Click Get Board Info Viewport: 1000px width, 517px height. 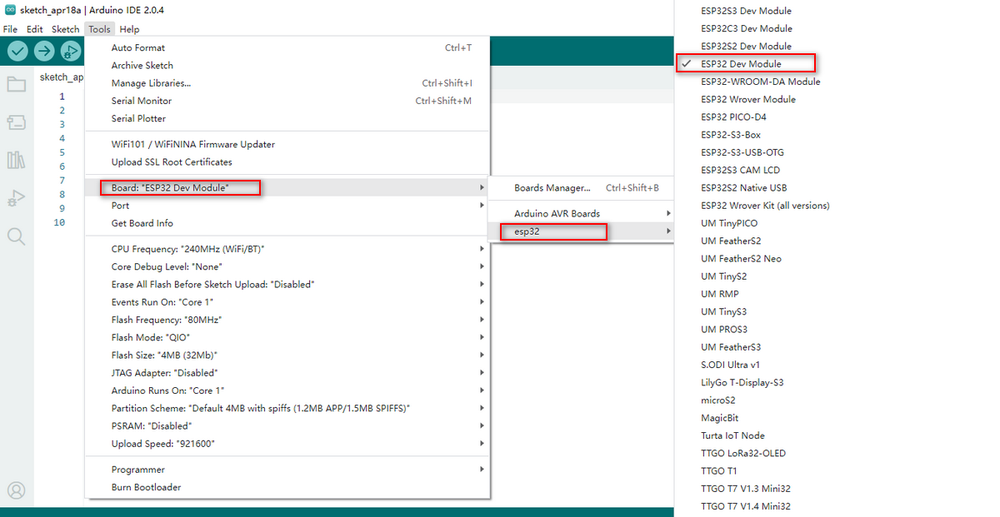pyautogui.click(x=288, y=223)
